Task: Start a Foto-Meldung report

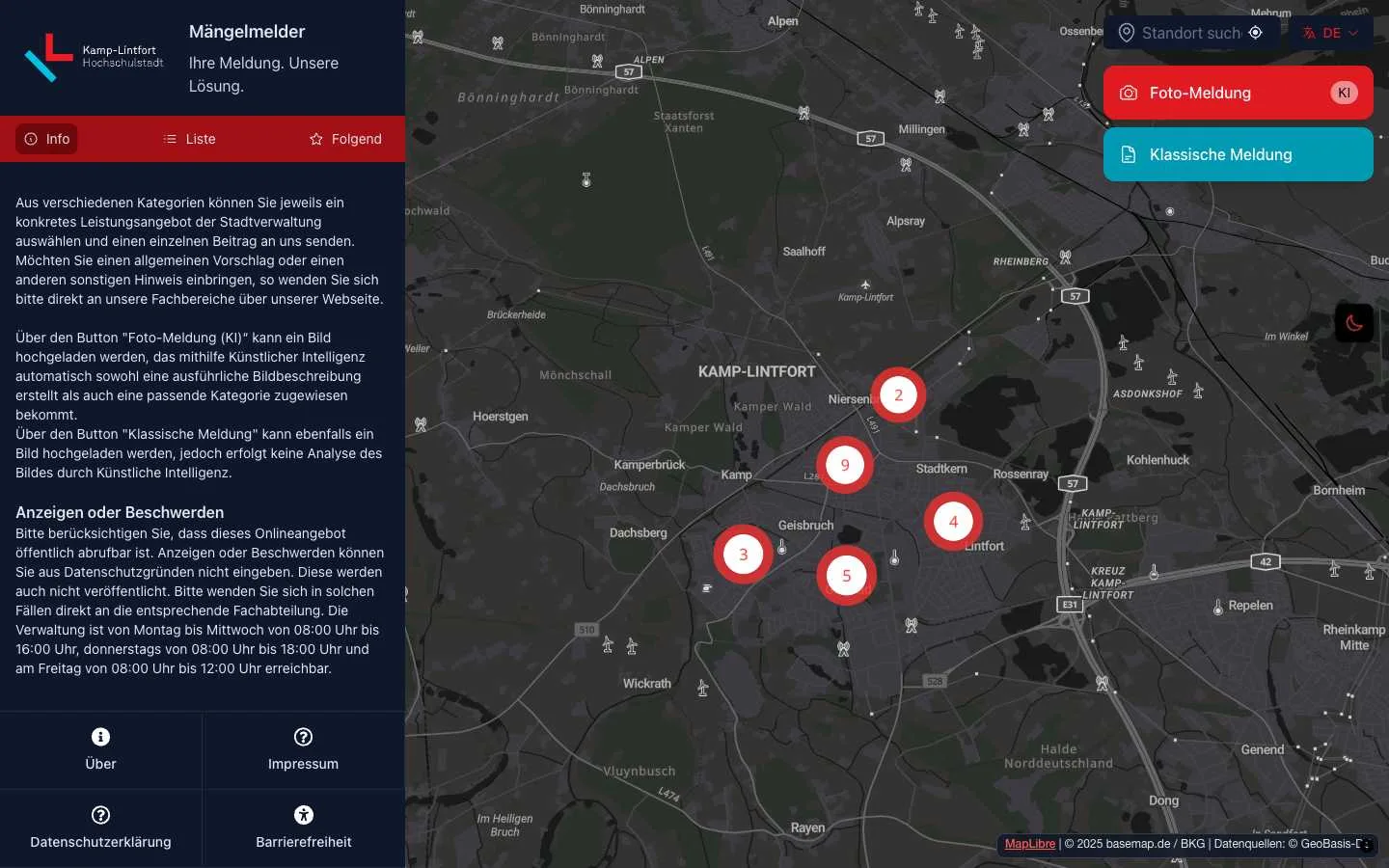Action: (x=1238, y=93)
